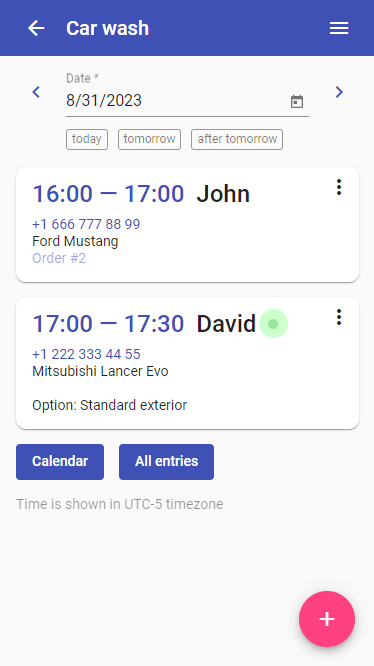Select the today date chip

pos(87,139)
